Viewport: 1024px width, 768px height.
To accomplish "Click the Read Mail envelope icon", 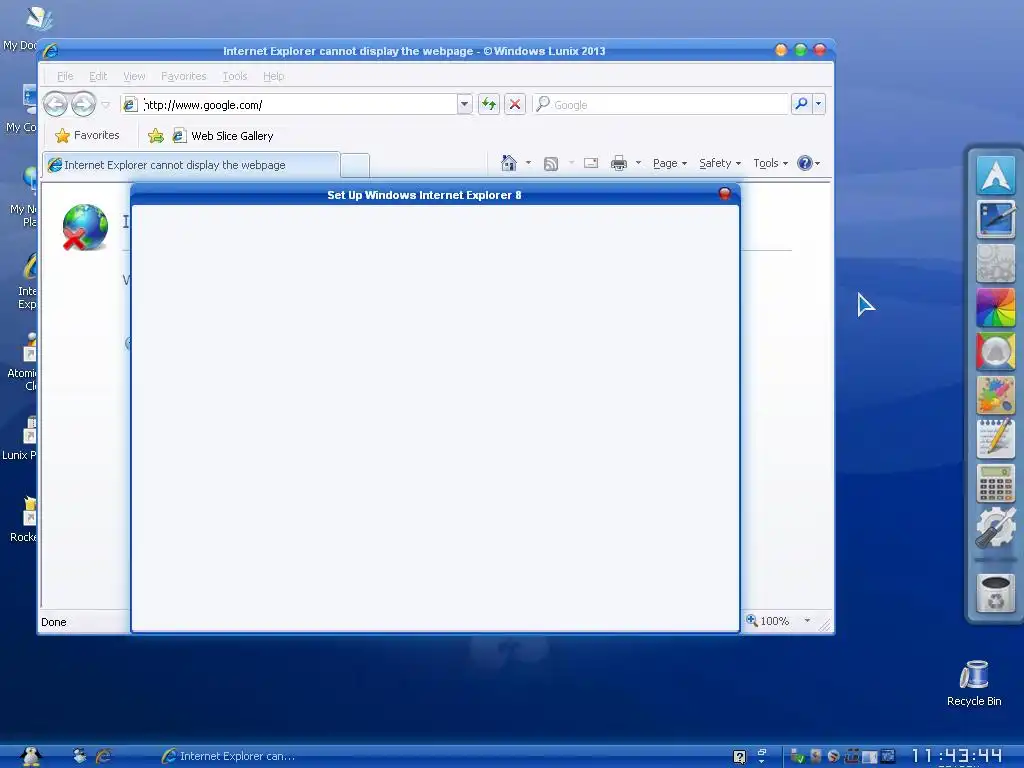I will click(x=591, y=163).
